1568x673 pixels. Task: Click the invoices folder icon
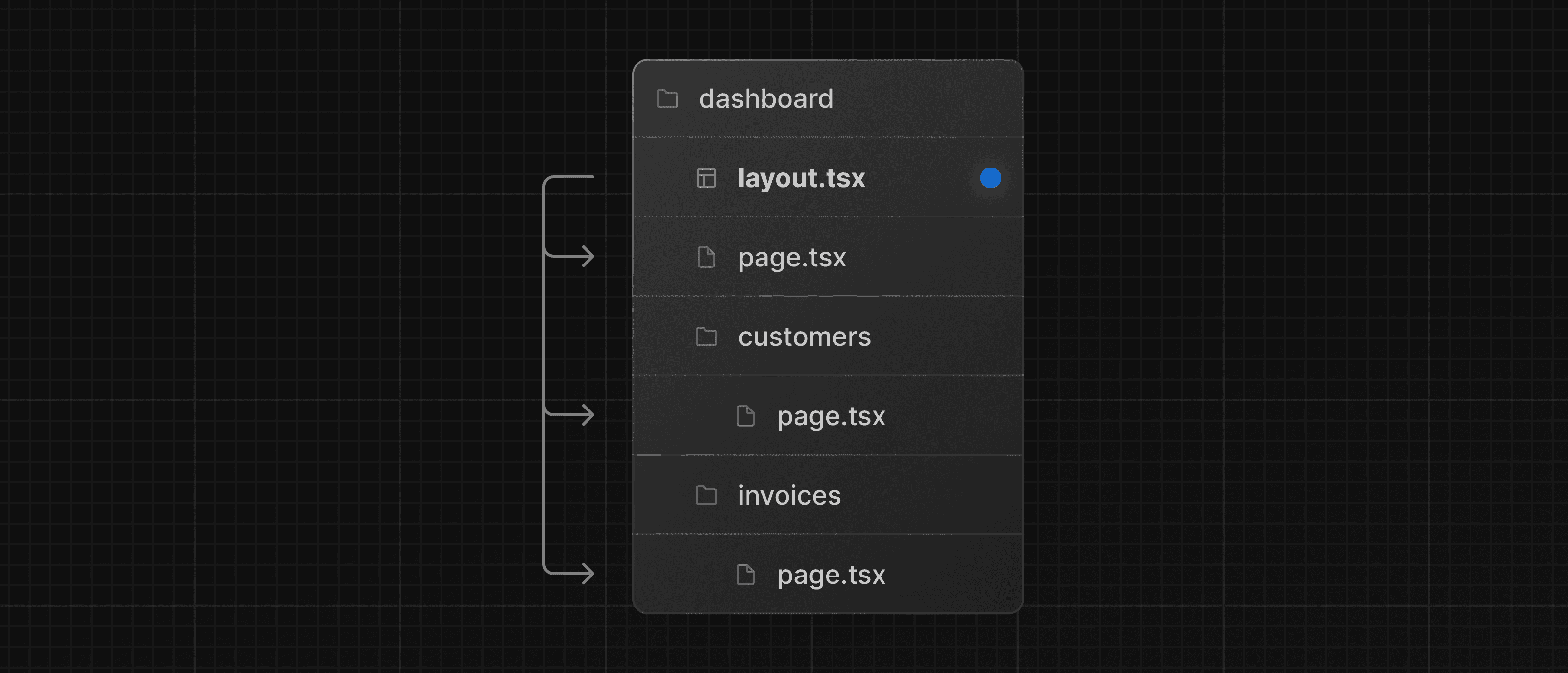706,495
